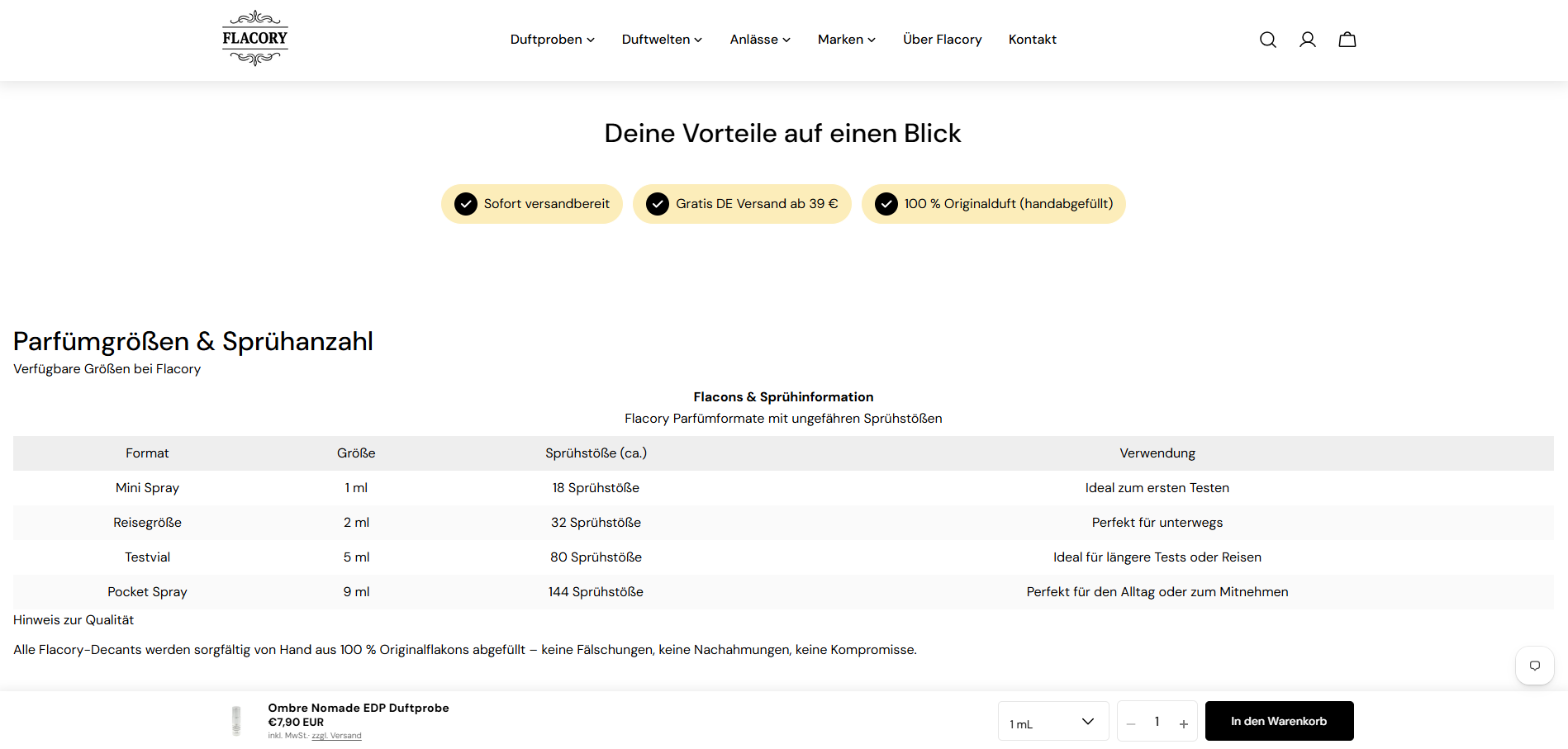Click the 9 ml size cell
This screenshot has width=1568, height=749.
[356, 592]
